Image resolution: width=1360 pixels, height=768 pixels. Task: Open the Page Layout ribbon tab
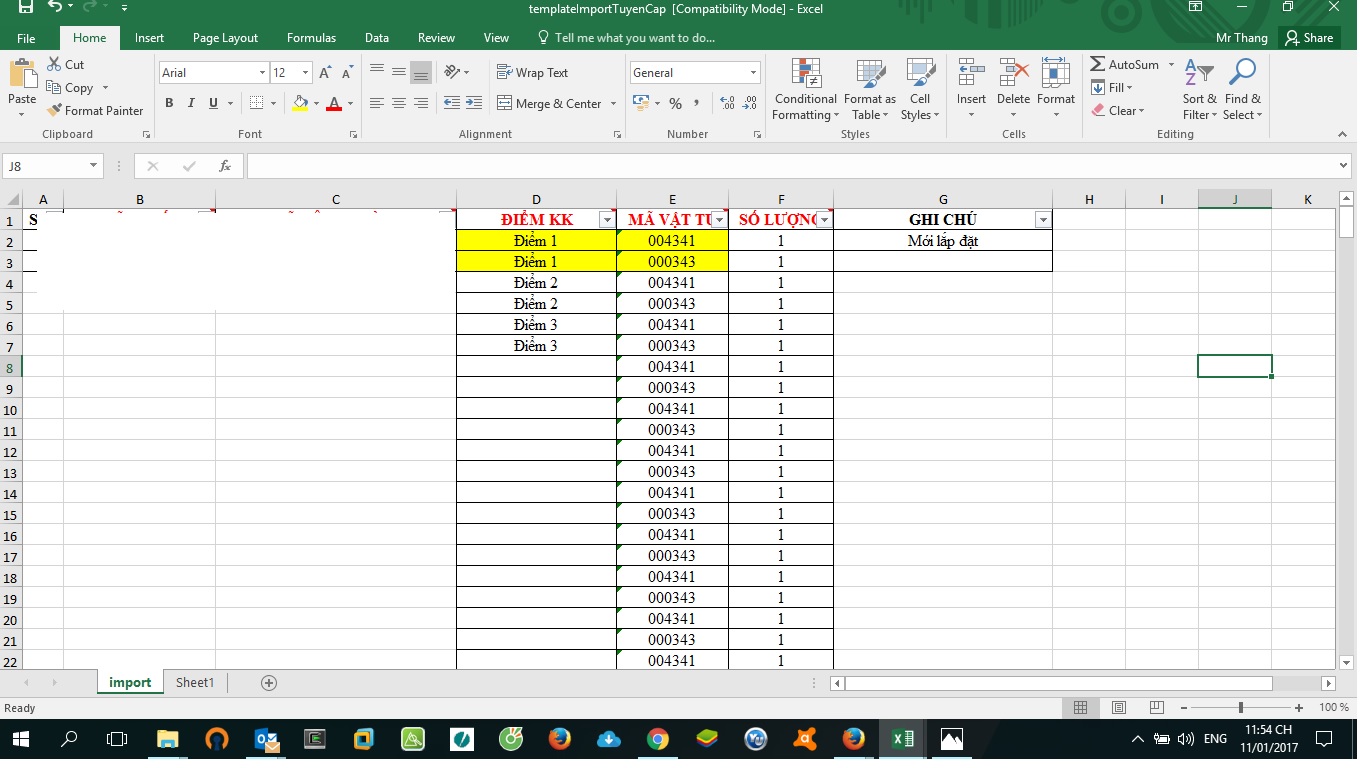pyautogui.click(x=225, y=38)
